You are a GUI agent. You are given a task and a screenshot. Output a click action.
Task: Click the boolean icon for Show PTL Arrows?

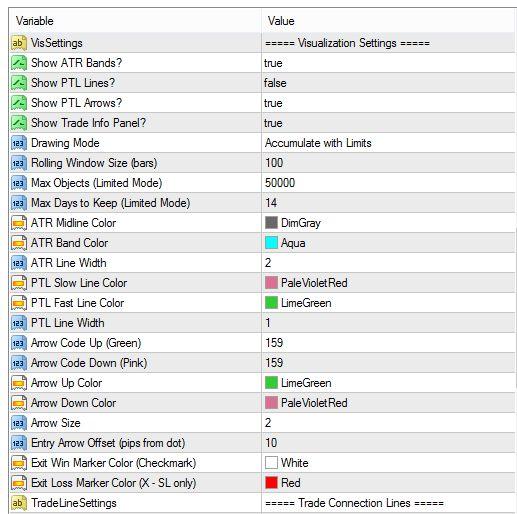(19, 103)
